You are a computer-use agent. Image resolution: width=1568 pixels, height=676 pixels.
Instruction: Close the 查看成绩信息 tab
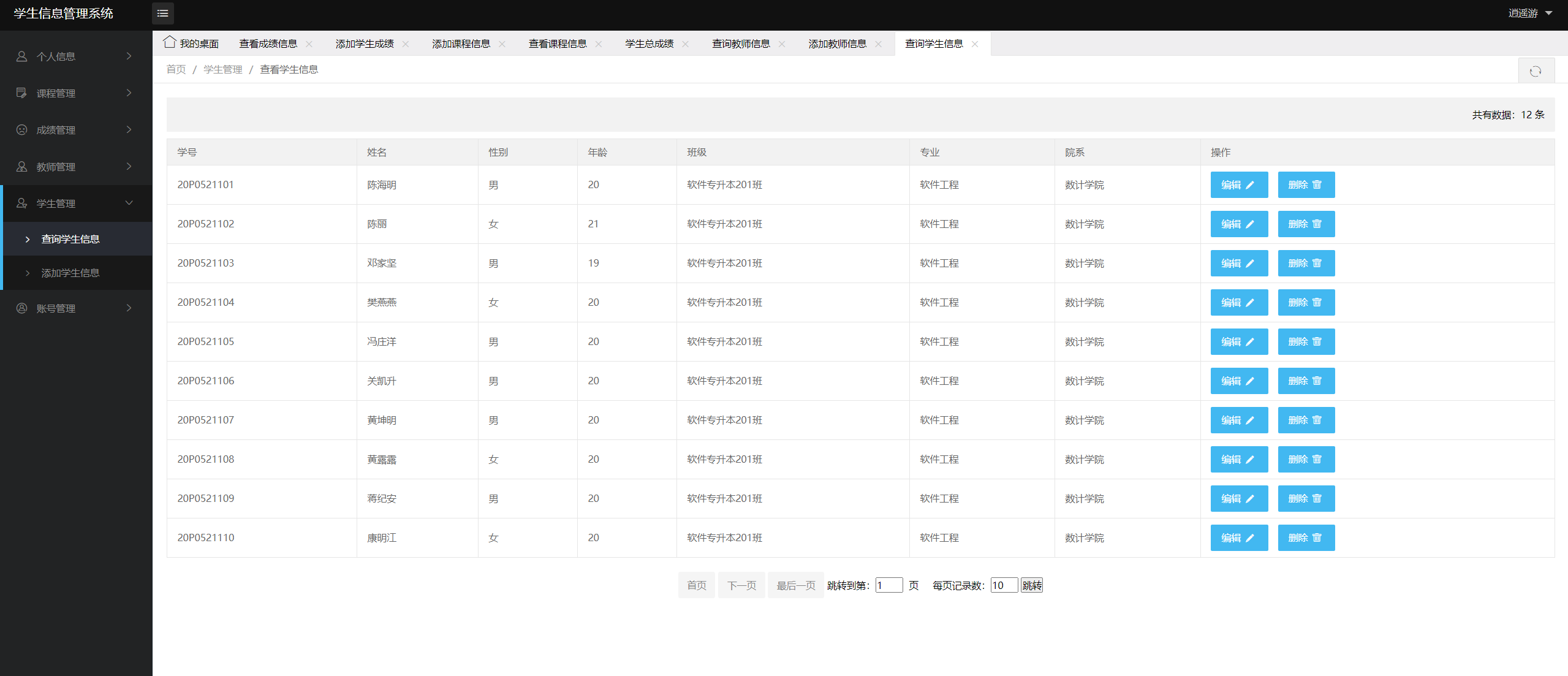point(309,44)
